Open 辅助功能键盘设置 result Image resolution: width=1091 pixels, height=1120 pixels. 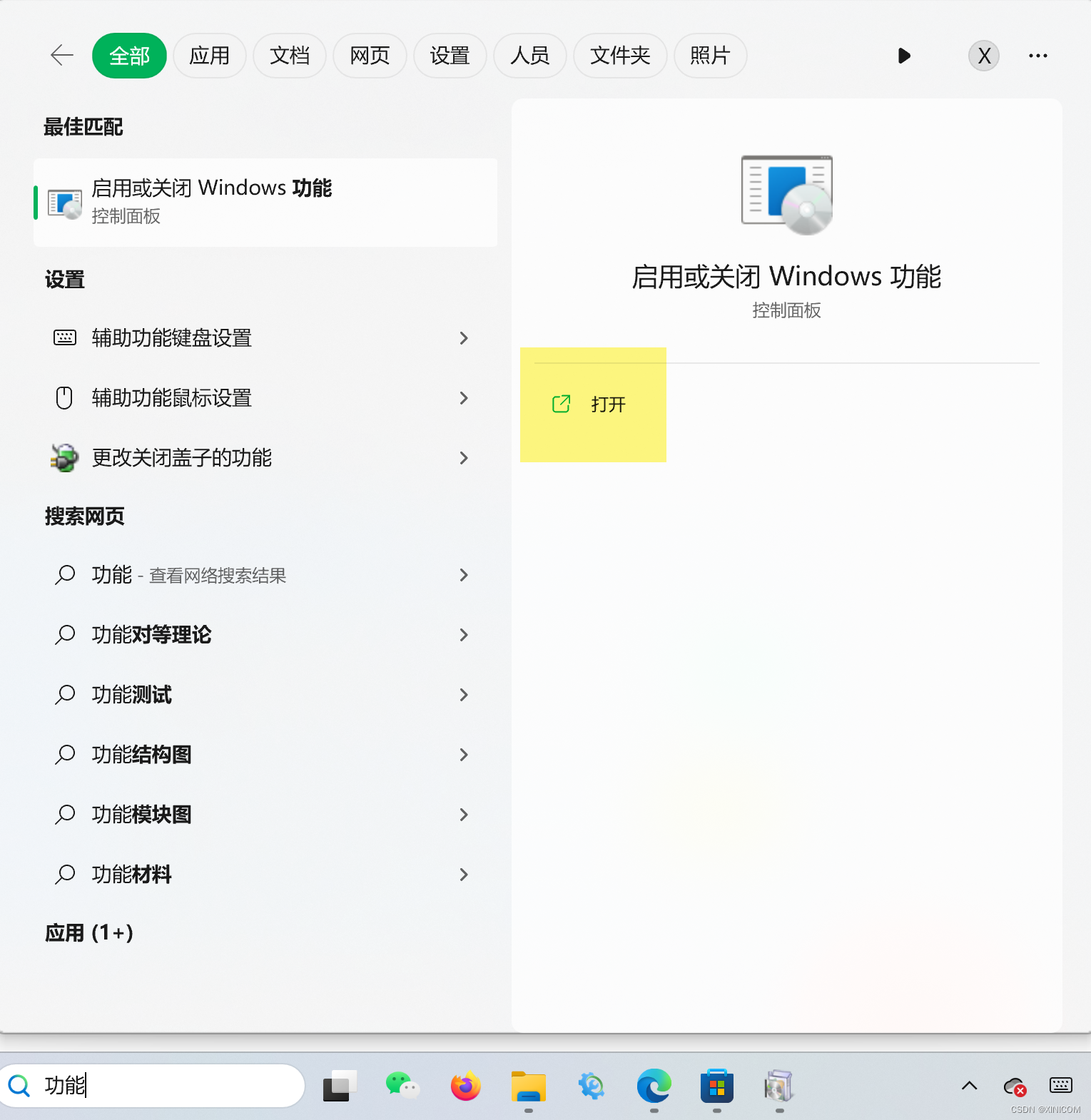pyautogui.click(x=265, y=338)
